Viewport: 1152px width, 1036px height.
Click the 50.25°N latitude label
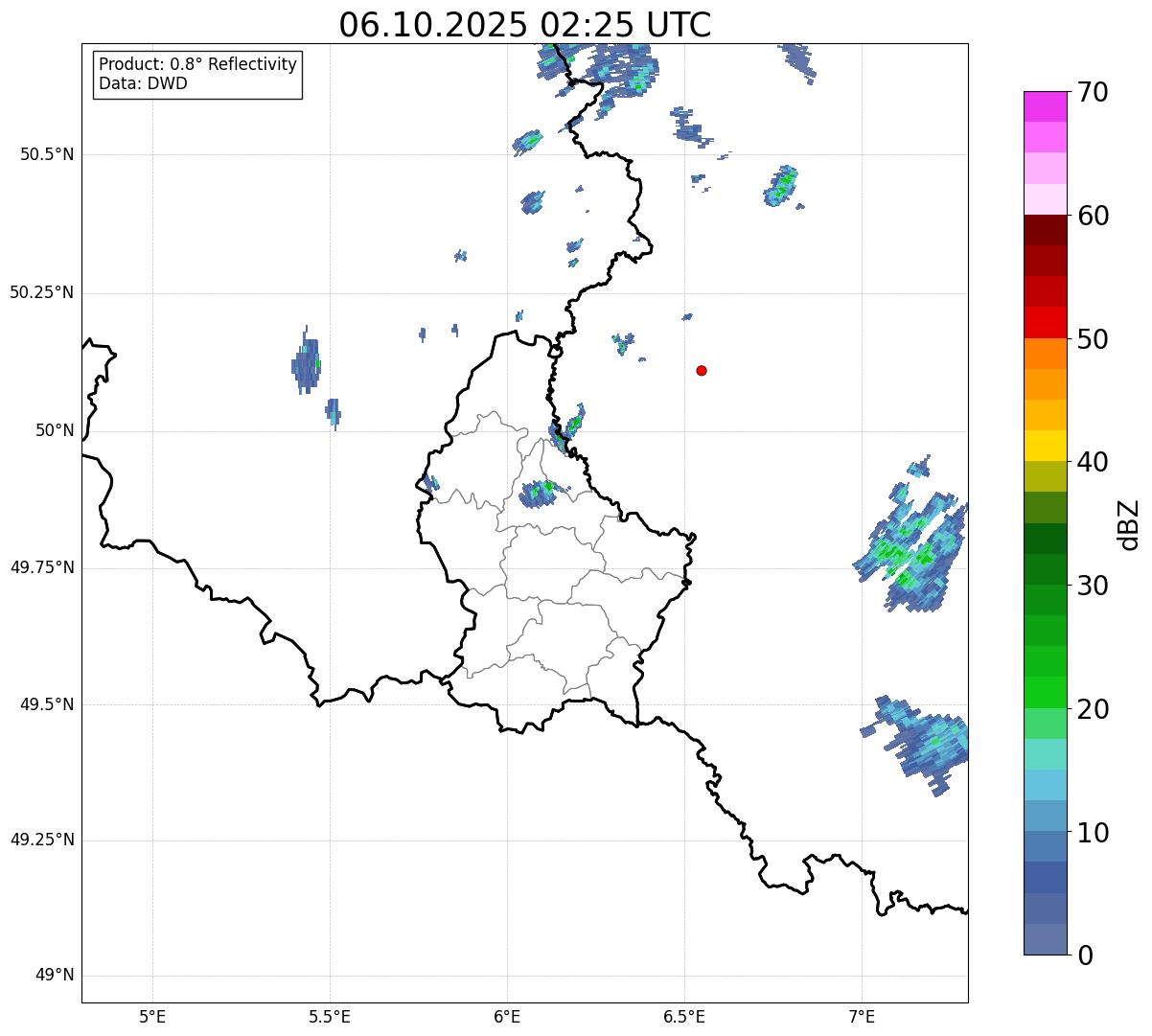click(42, 292)
